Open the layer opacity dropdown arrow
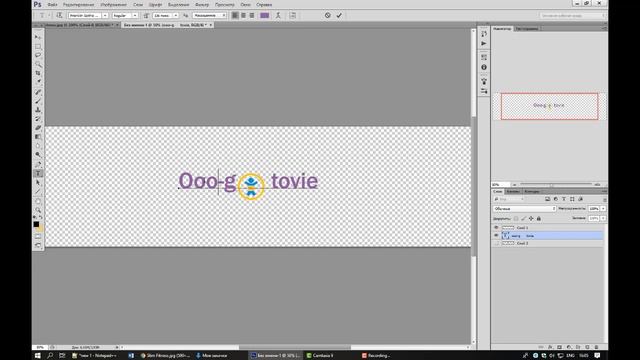This screenshot has height=360, width=640. (603, 209)
